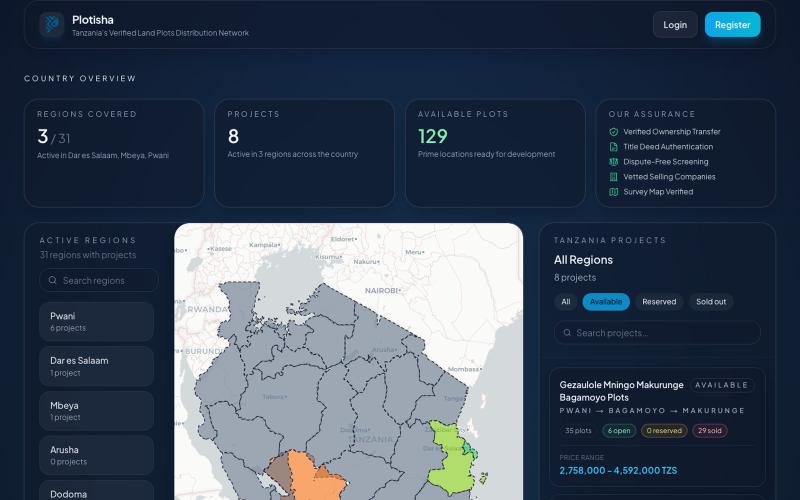Click the PWANI → BAGAMOYO → MAKURUNGE breadcrumb
Viewport: 800px width, 500px height.
point(652,411)
